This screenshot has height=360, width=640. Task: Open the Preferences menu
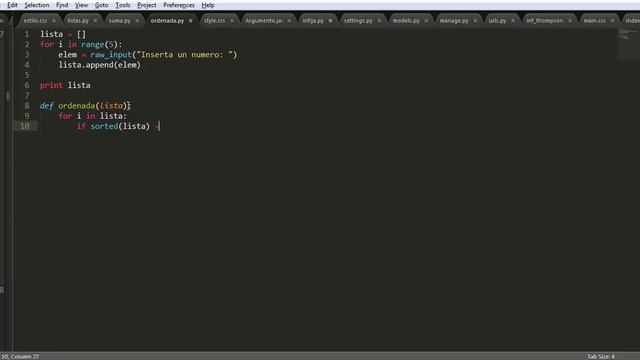179,5
